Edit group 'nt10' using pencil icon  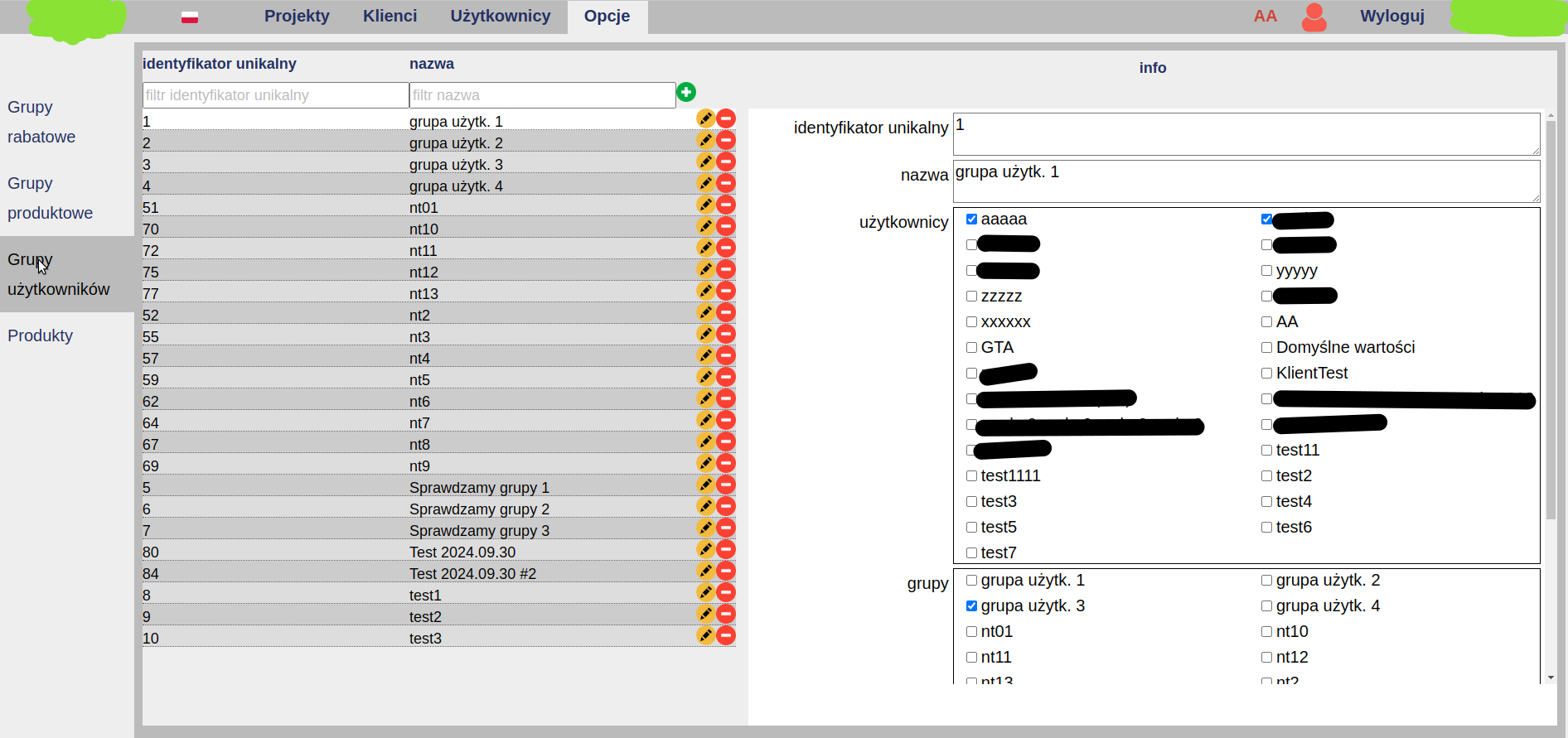pyautogui.click(x=705, y=226)
